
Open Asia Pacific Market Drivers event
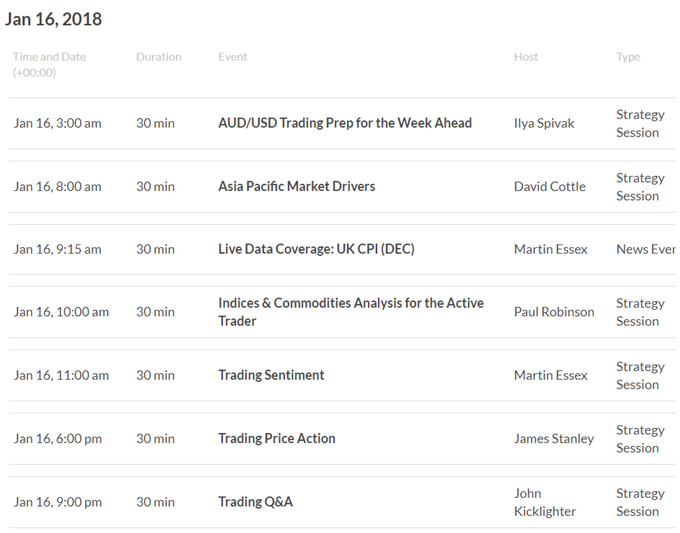[297, 186]
